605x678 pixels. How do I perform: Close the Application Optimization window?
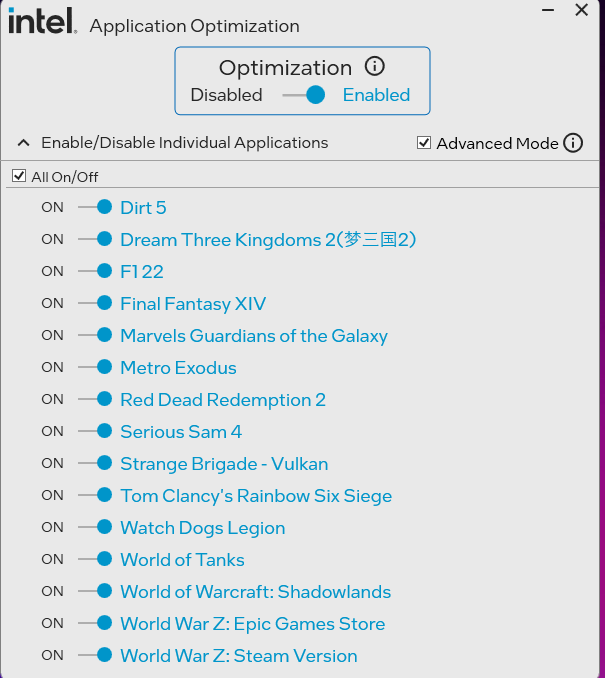[581, 11]
